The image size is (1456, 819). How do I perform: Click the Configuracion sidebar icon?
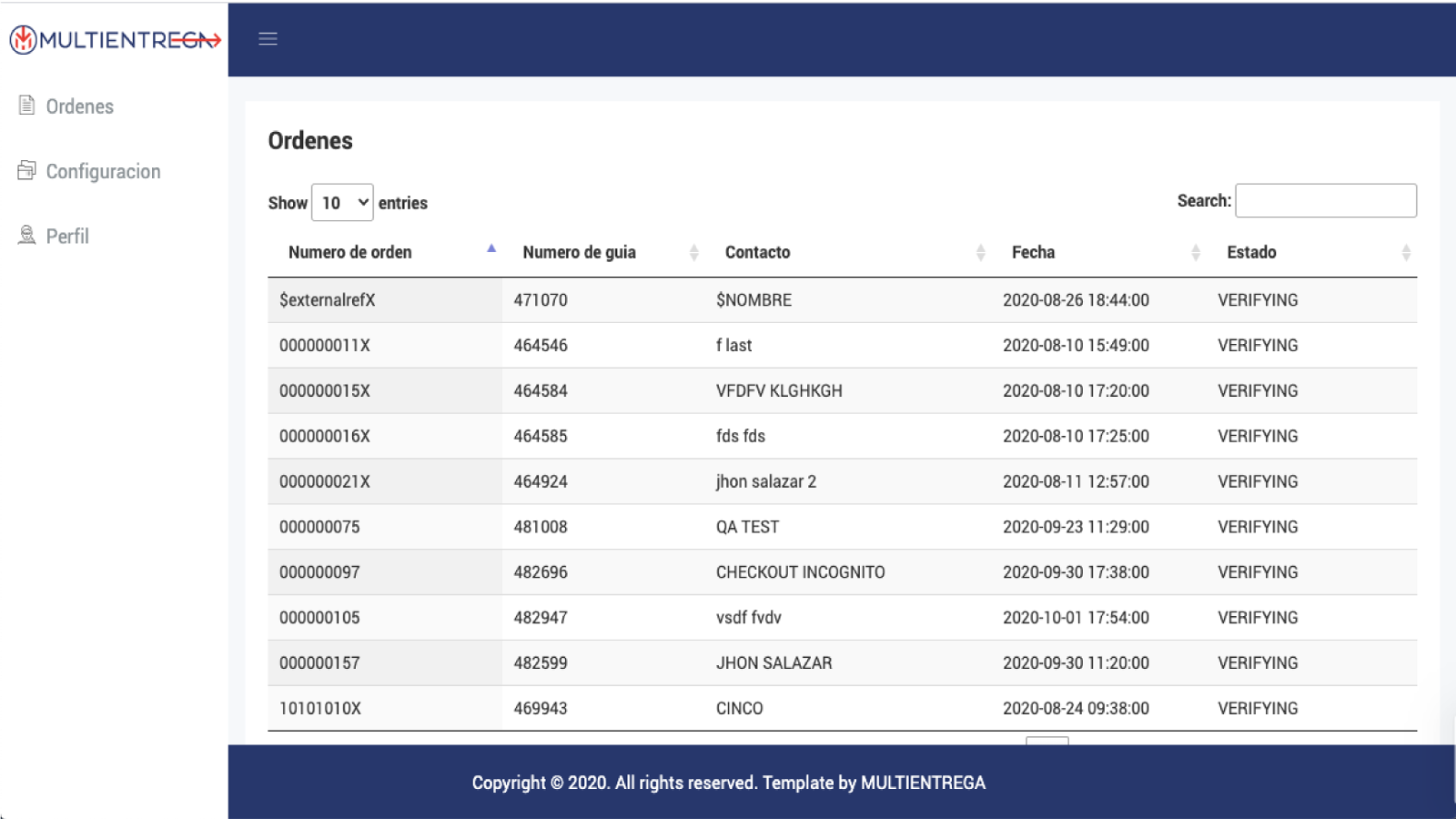pos(26,170)
